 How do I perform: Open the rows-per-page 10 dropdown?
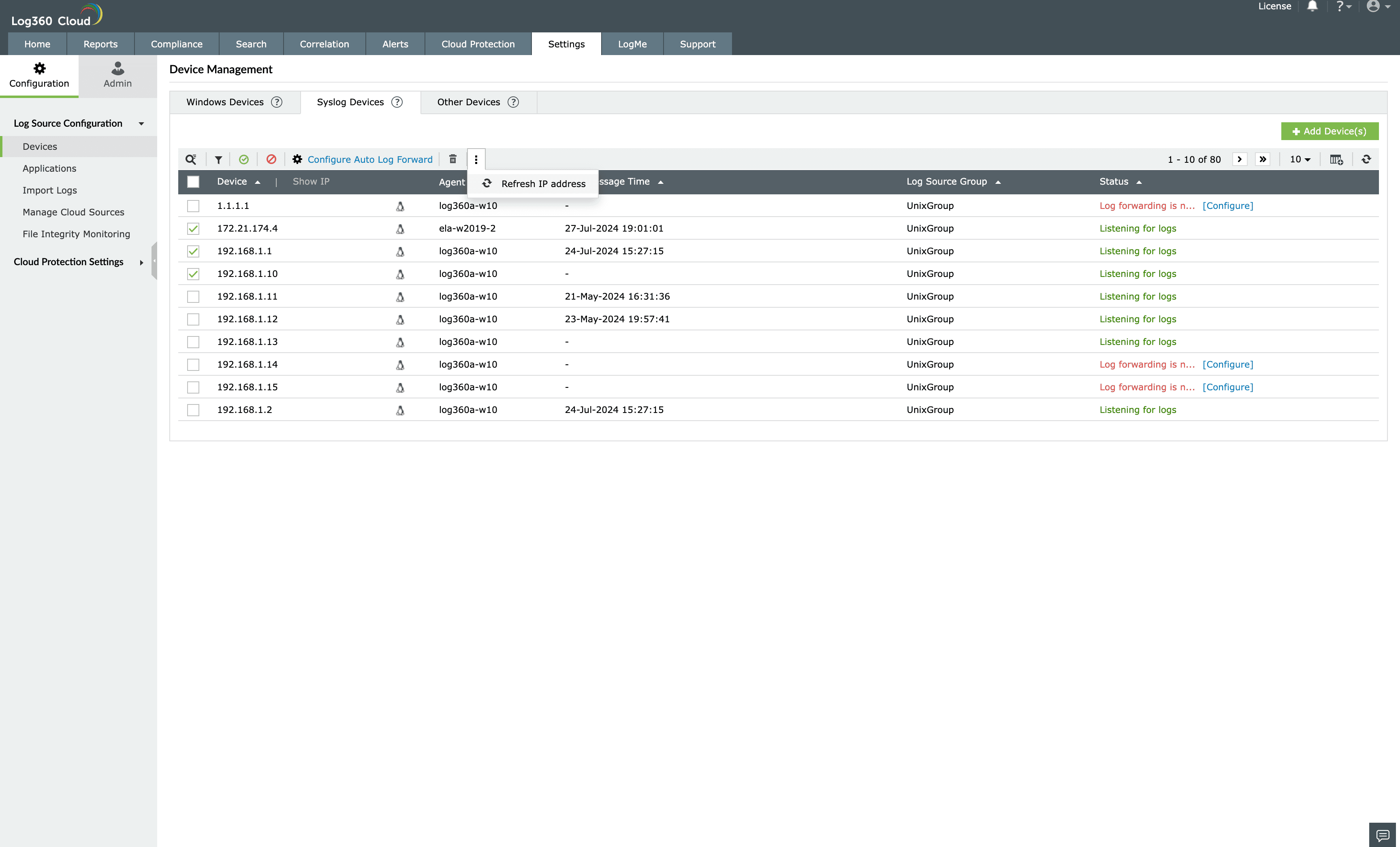pos(1300,160)
